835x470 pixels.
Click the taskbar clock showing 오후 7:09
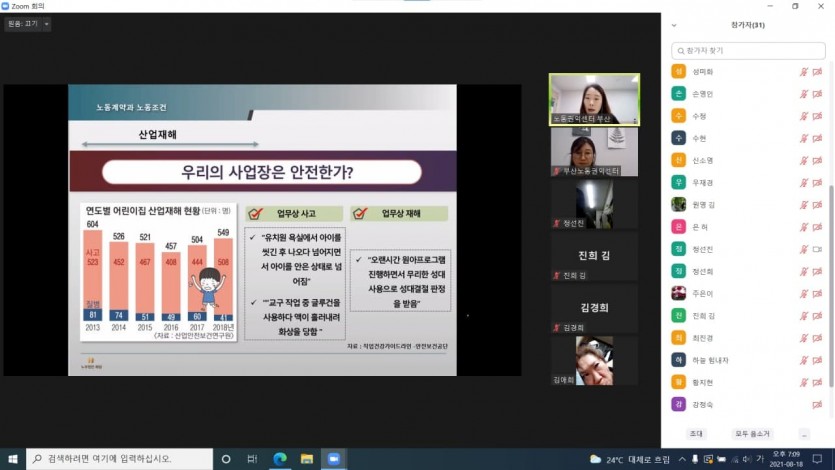pyautogui.click(x=785, y=459)
